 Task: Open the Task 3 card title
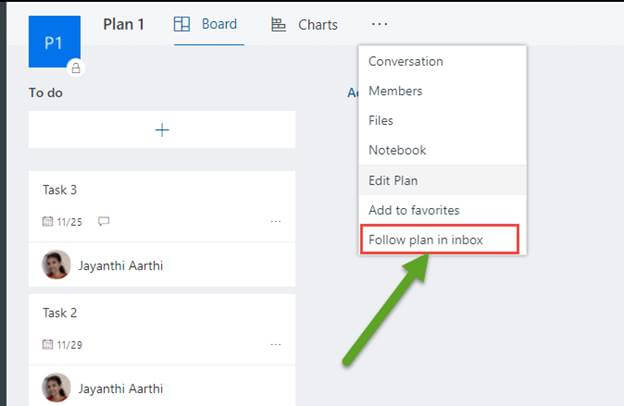click(60, 190)
